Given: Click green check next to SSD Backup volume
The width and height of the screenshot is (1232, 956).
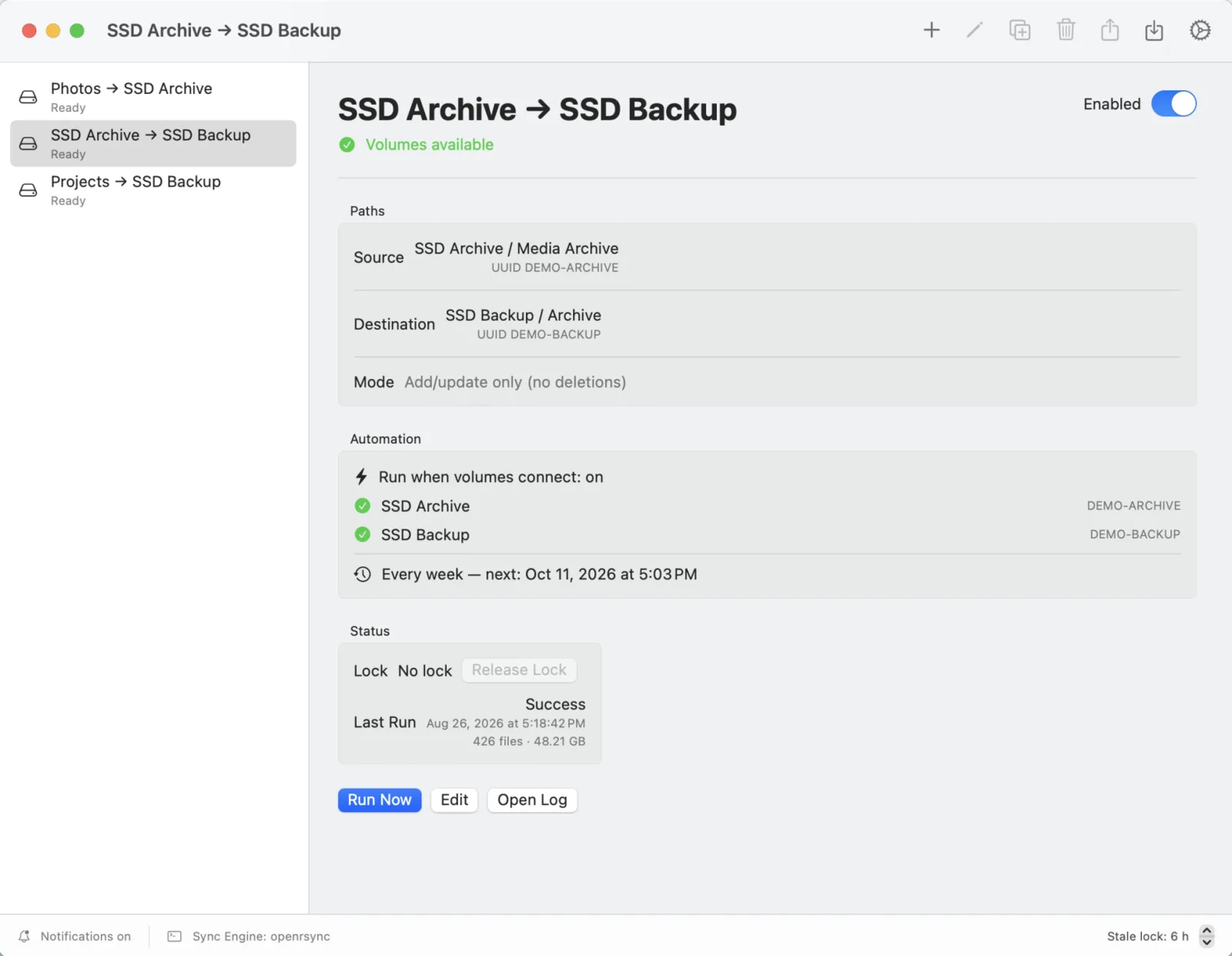Looking at the screenshot, I should click(363, 535).
